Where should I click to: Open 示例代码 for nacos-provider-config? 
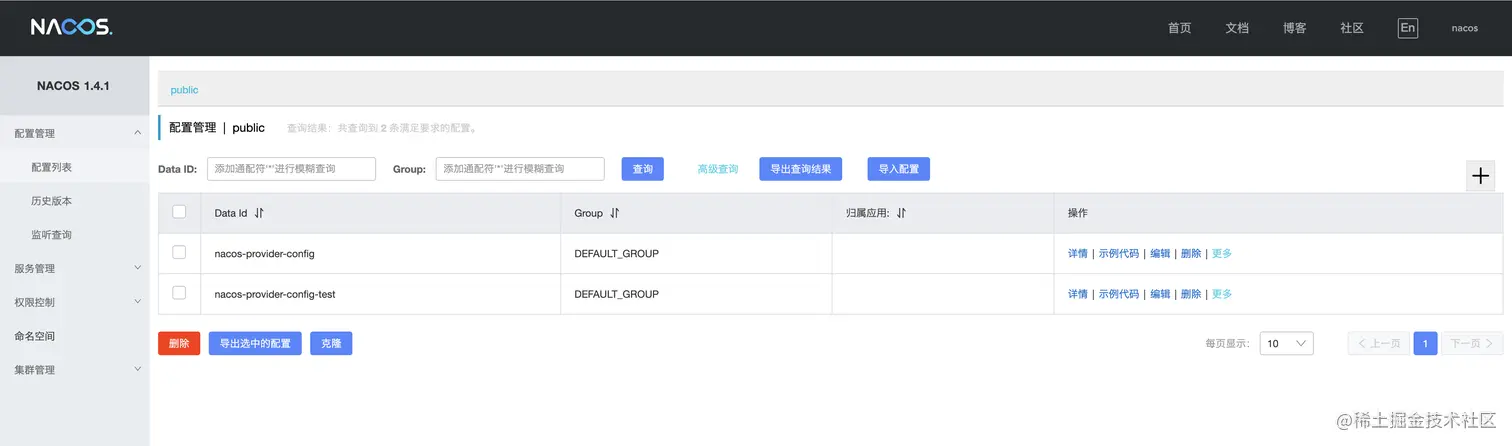coord(1119,254)
